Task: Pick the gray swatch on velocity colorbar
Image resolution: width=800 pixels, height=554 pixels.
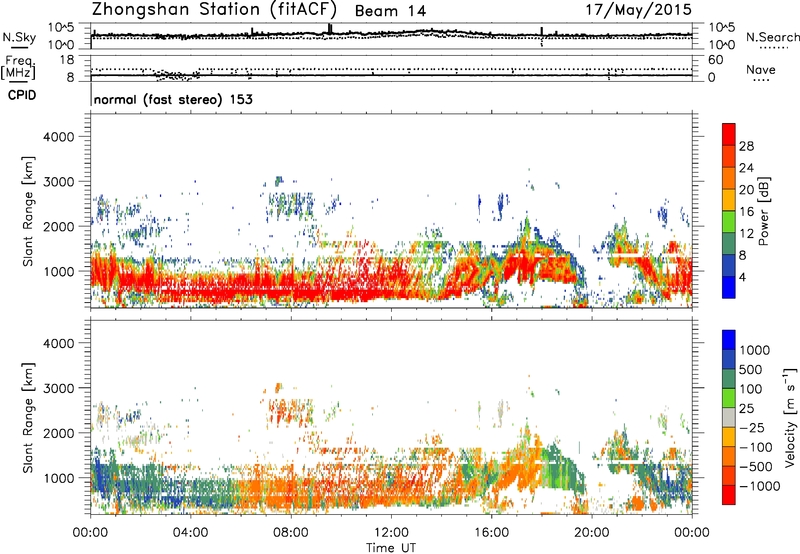Action: pos(729,417)
